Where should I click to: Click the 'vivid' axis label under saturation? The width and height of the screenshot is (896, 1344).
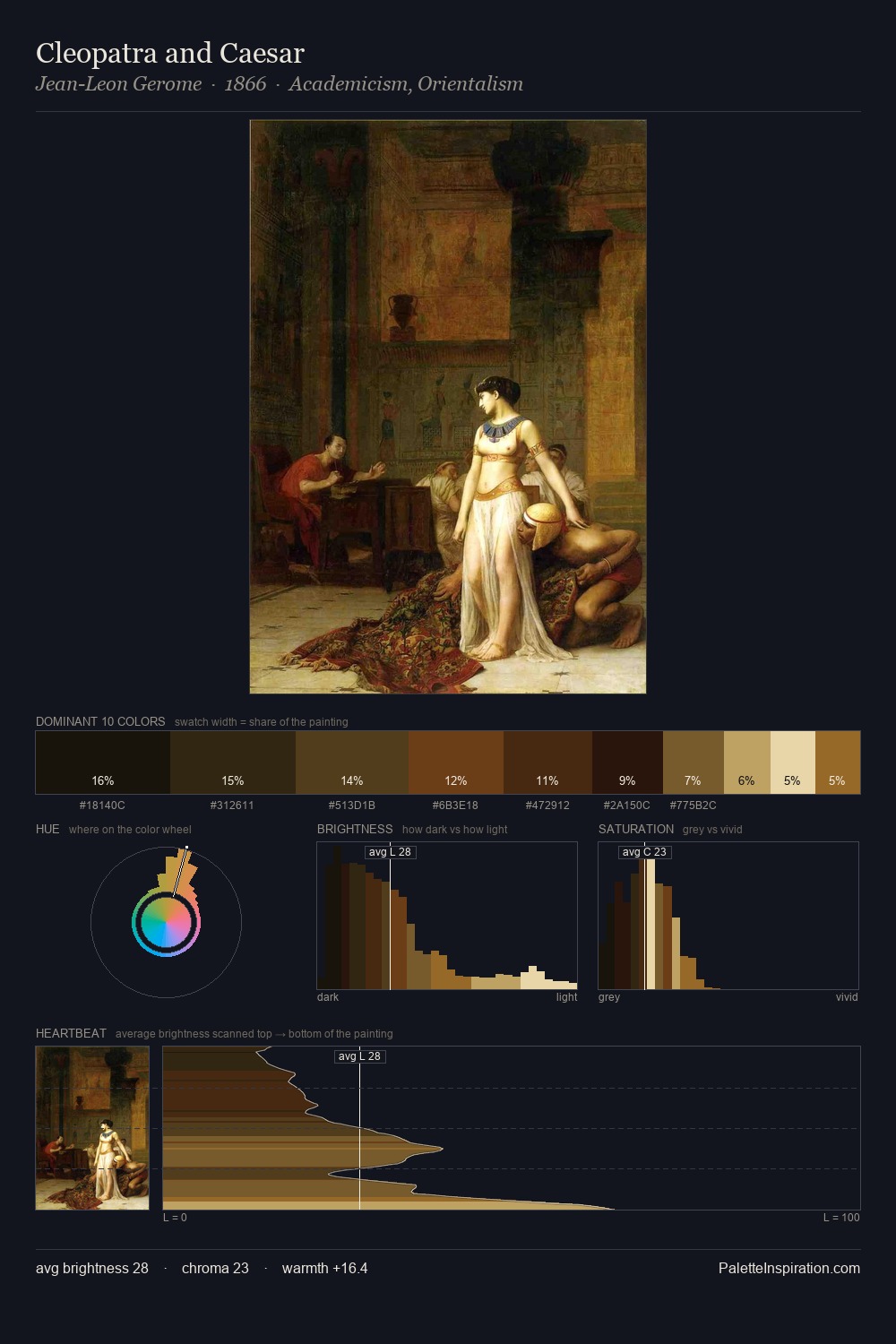tap(847, 997)
